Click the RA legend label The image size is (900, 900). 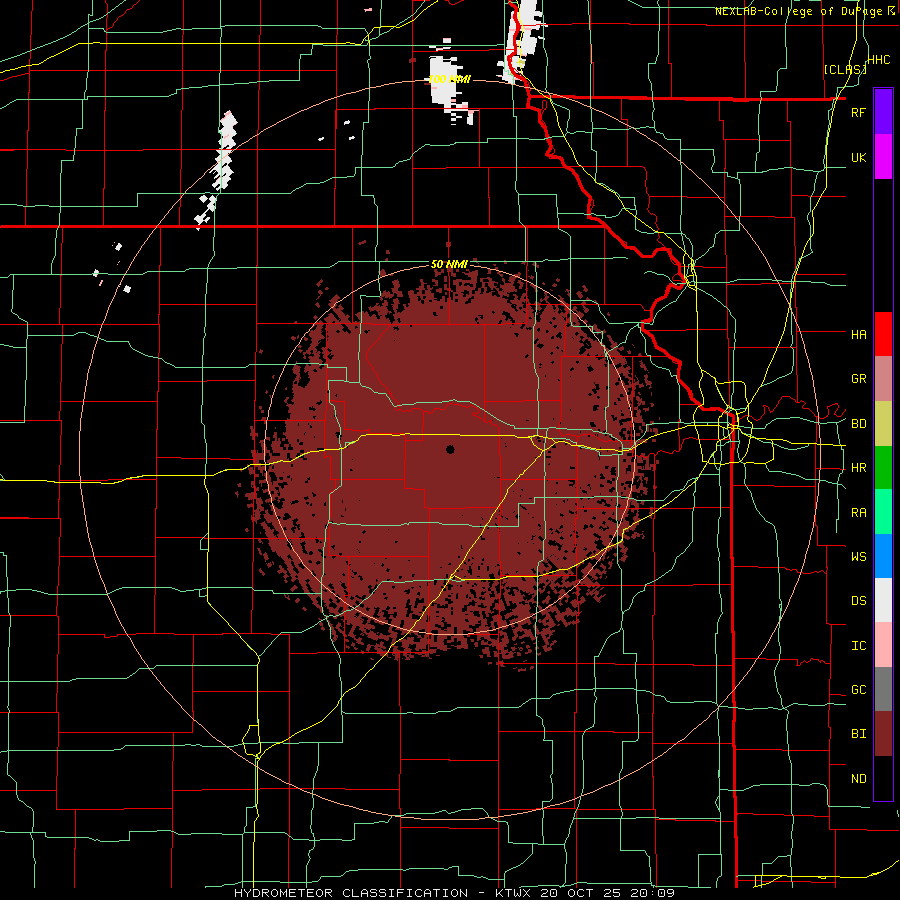coord(858,513)
